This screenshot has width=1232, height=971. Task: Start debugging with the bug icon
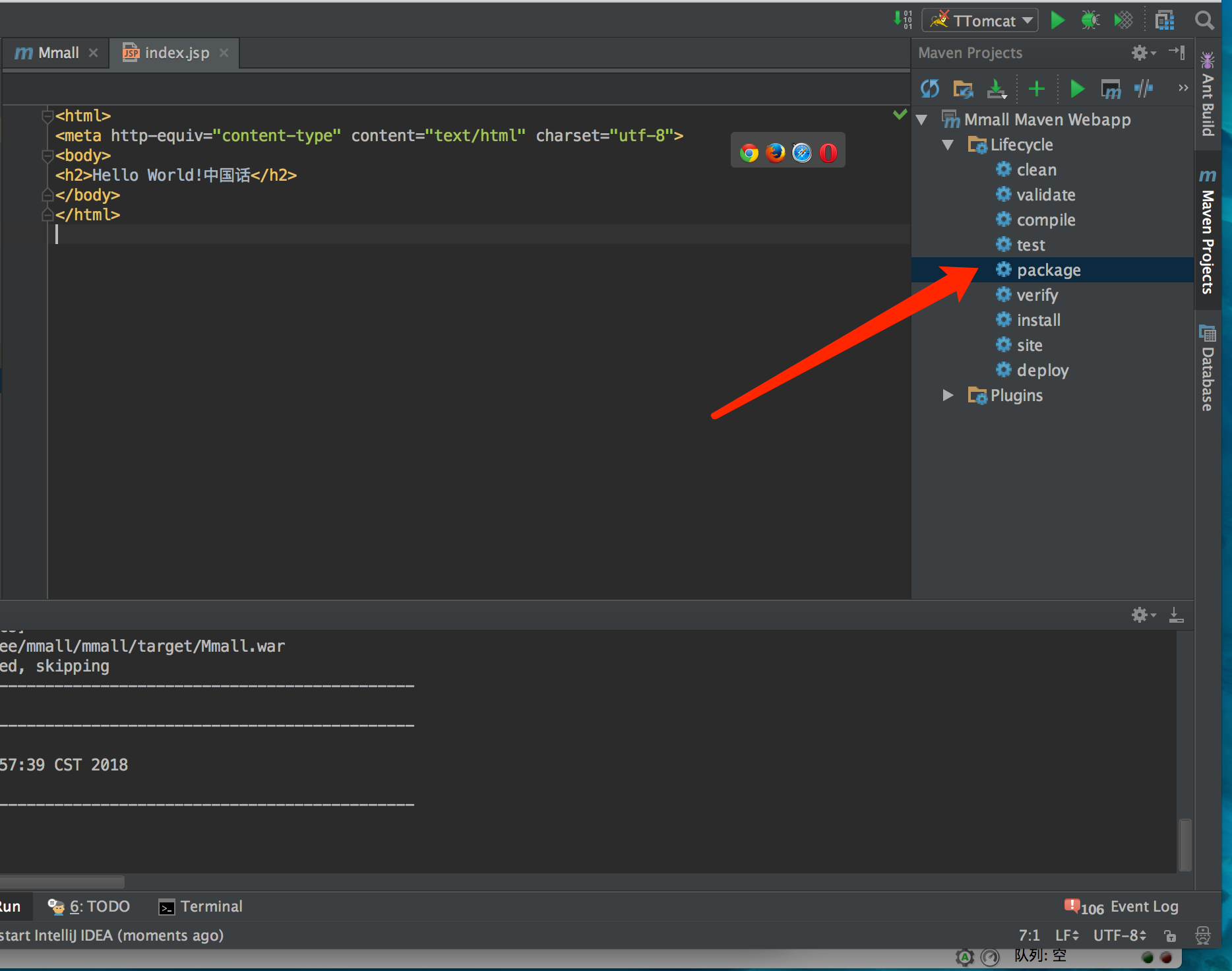coord(1090,20)
